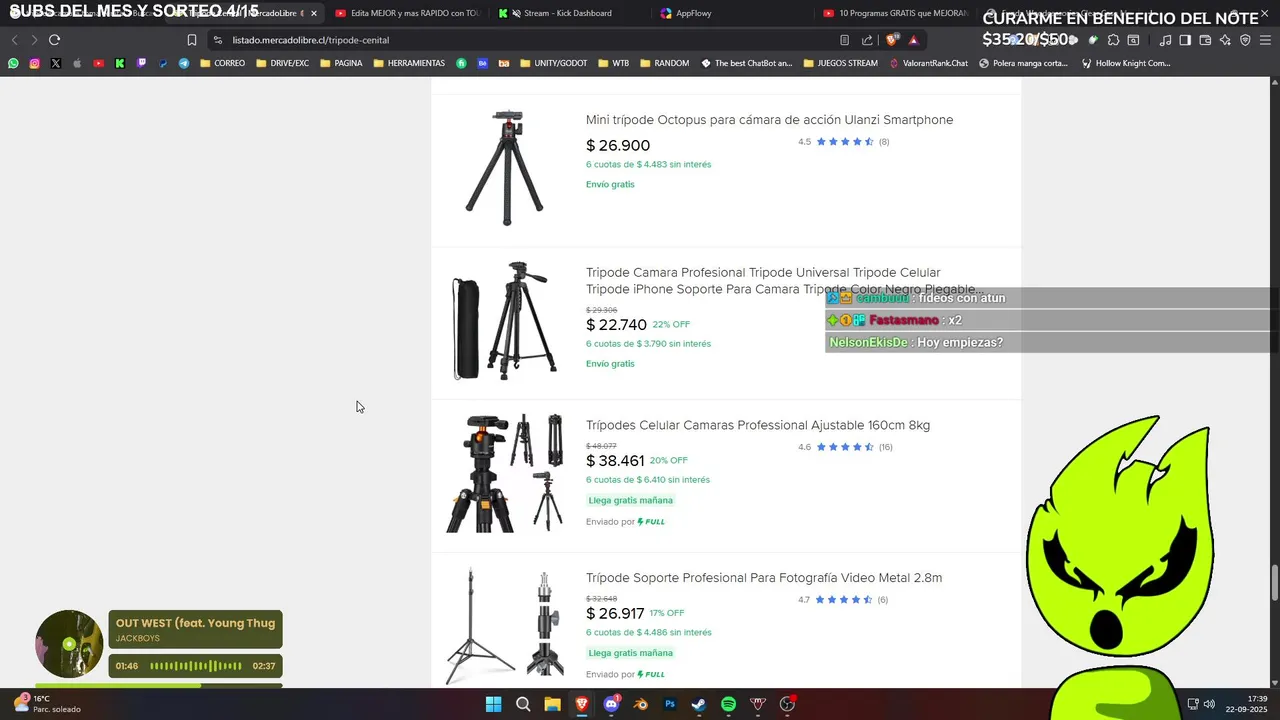This screenshot has height=720, width=1280.
Task: Expand the CORREO bookmarks folder
Action: click(x=222, y=63)
